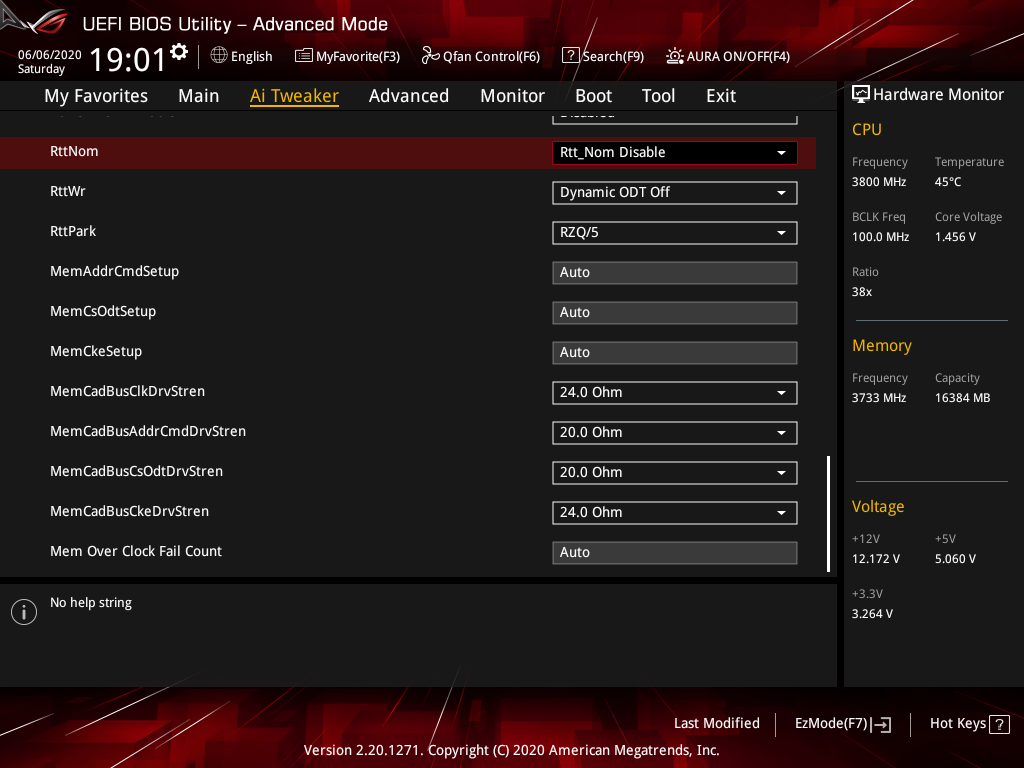The image size is (1024, 768).
Task: Open the time settings gear icon
Action: coord(179,52)
